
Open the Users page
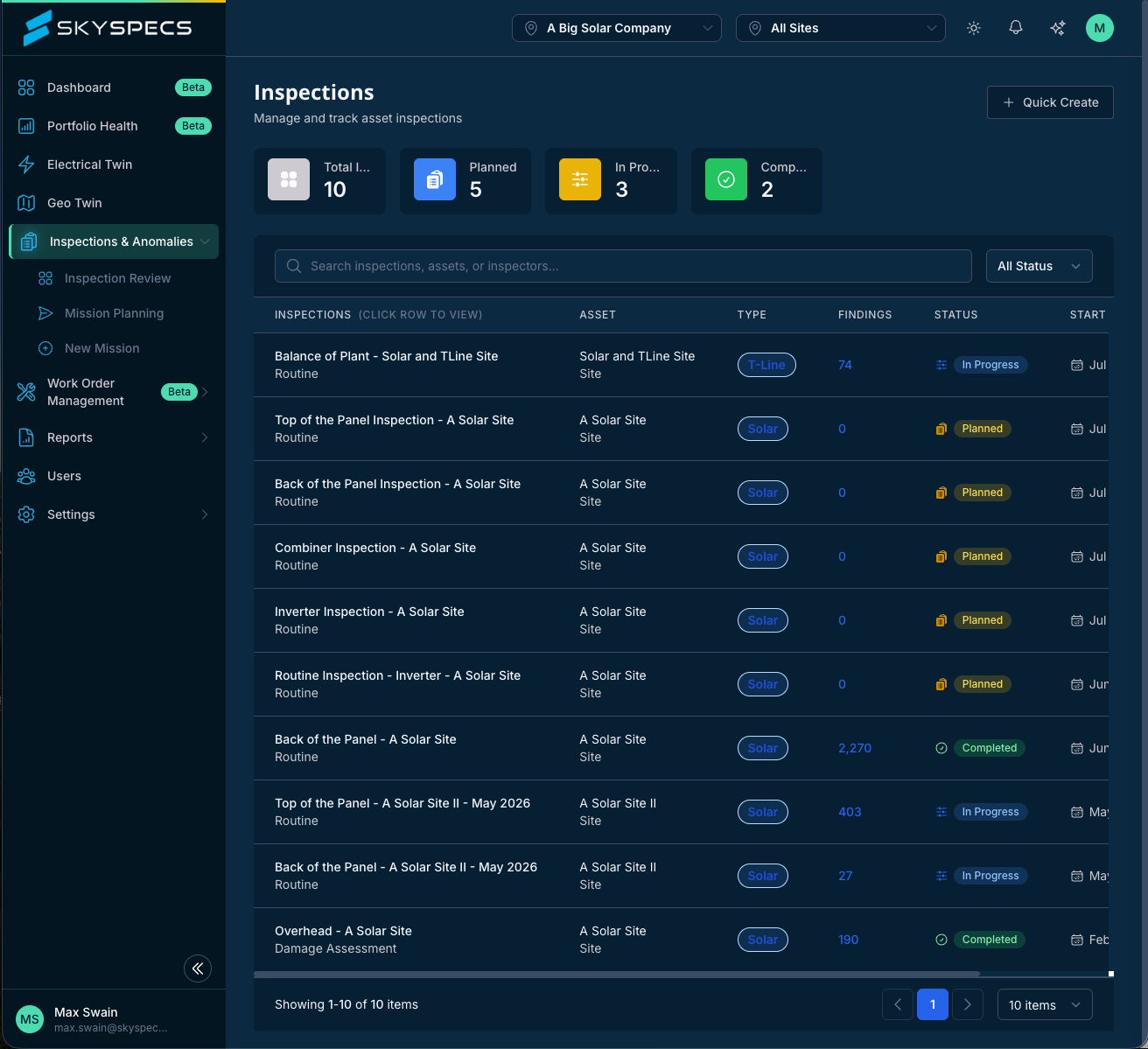coord(114,476)
